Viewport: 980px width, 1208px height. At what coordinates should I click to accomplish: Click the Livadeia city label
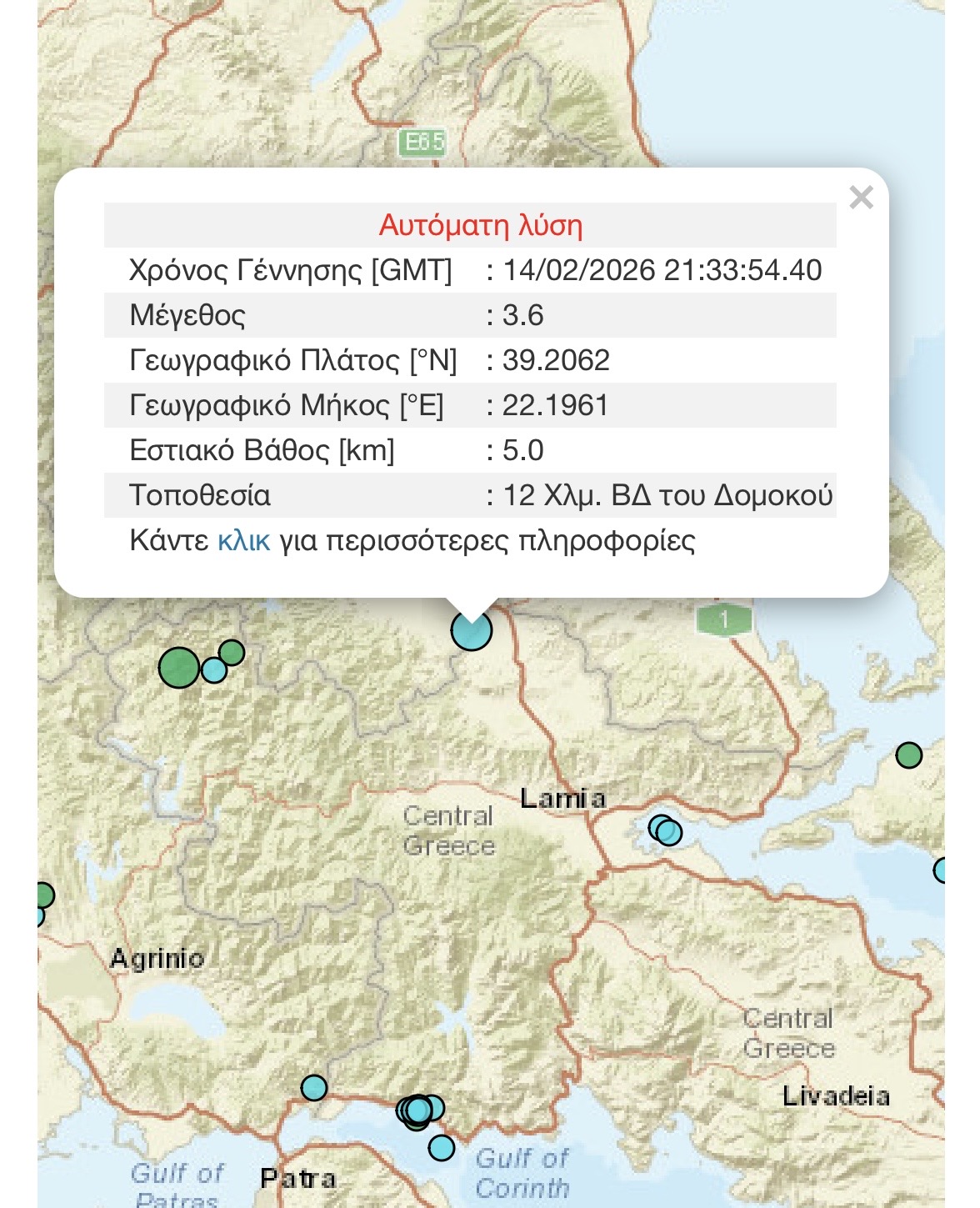point(836,1095)
